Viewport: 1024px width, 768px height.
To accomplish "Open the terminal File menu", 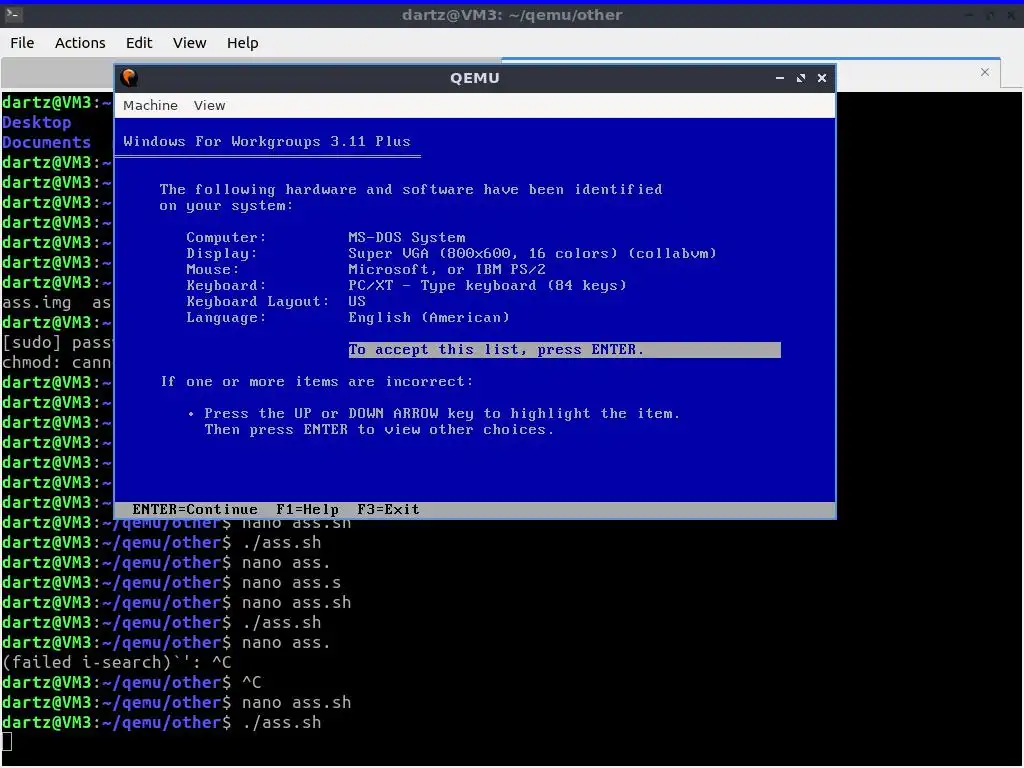I will (x=22, y=43).
